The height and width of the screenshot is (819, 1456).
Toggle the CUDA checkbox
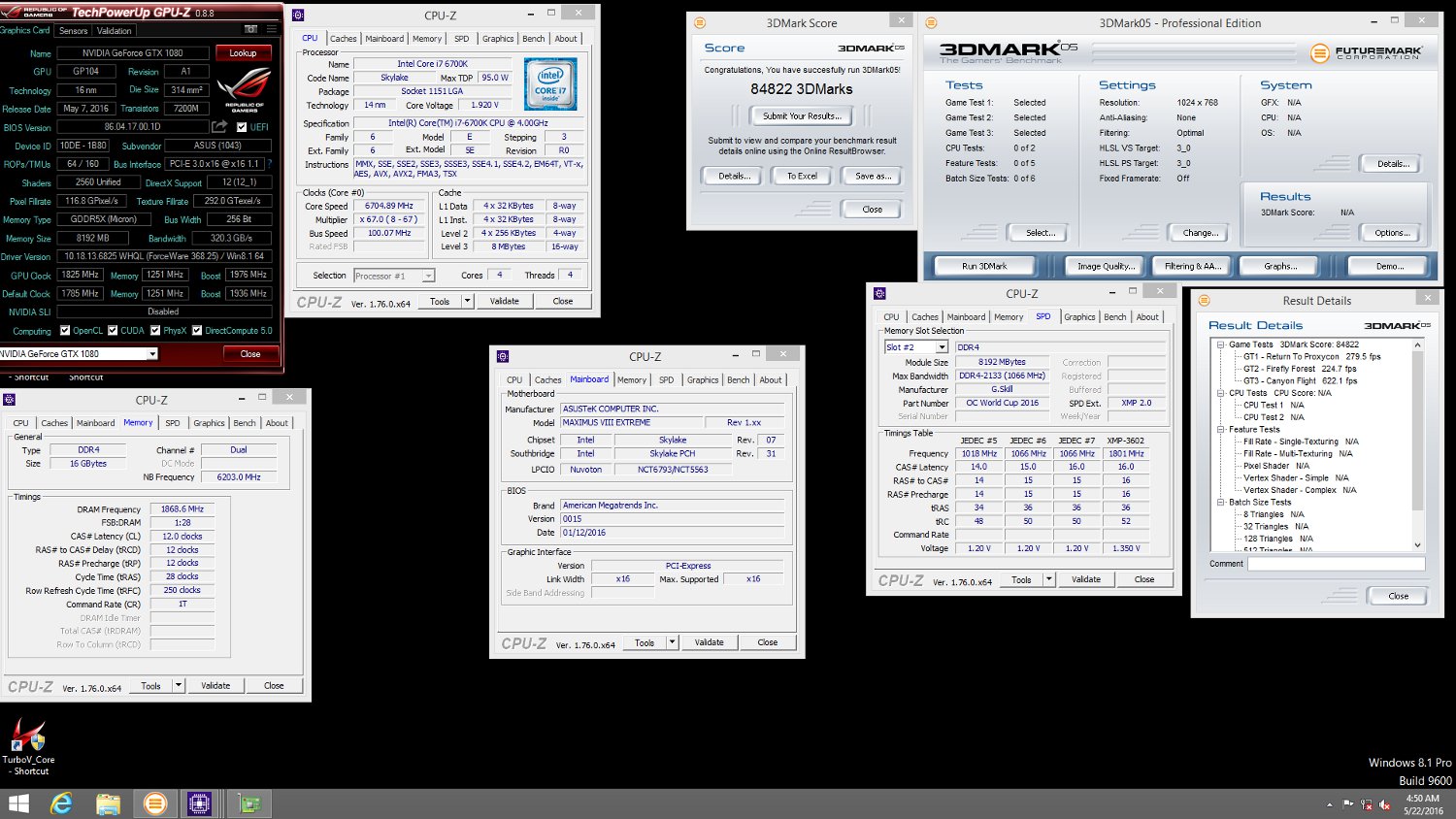point(113,330)
